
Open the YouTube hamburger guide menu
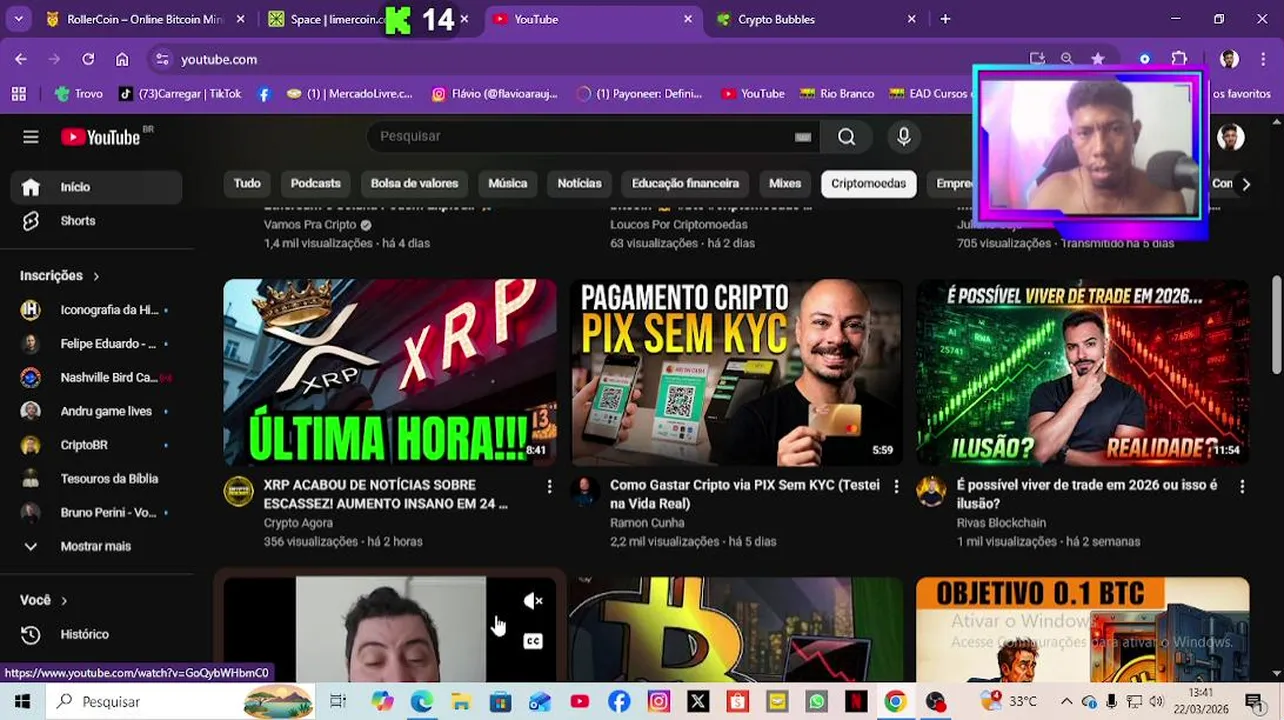pos(31,137)
